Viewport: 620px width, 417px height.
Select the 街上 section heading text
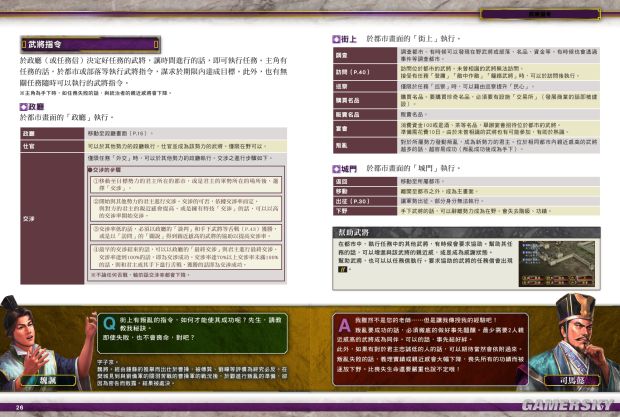(349, 39)
